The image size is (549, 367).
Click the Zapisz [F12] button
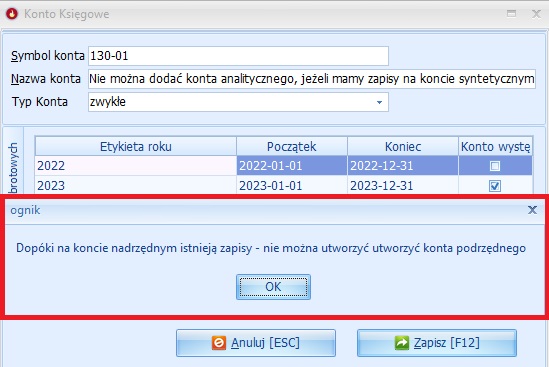tap(437, 343)
